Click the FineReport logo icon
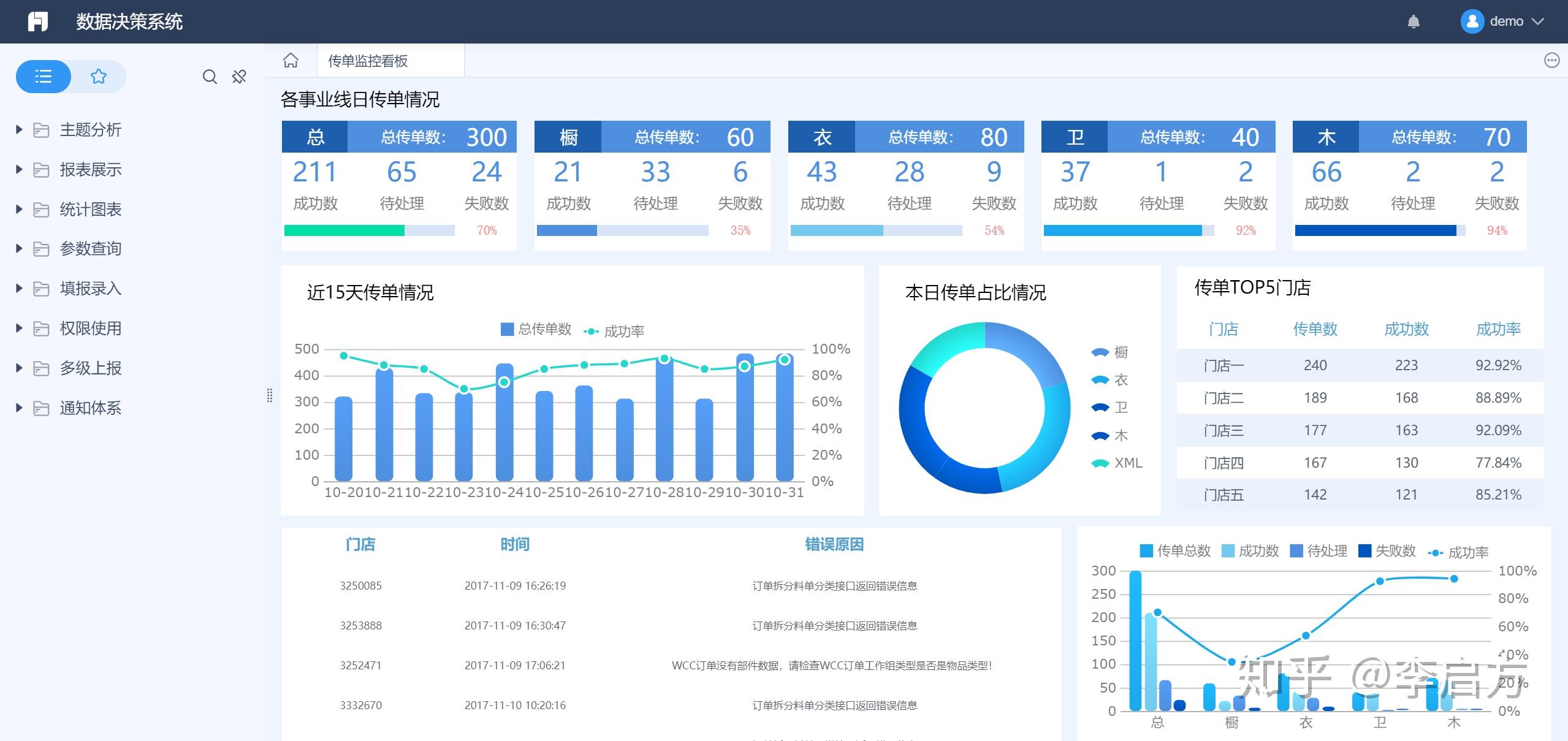Viewport: 1568px width, 741px height. tap(38, 21)
